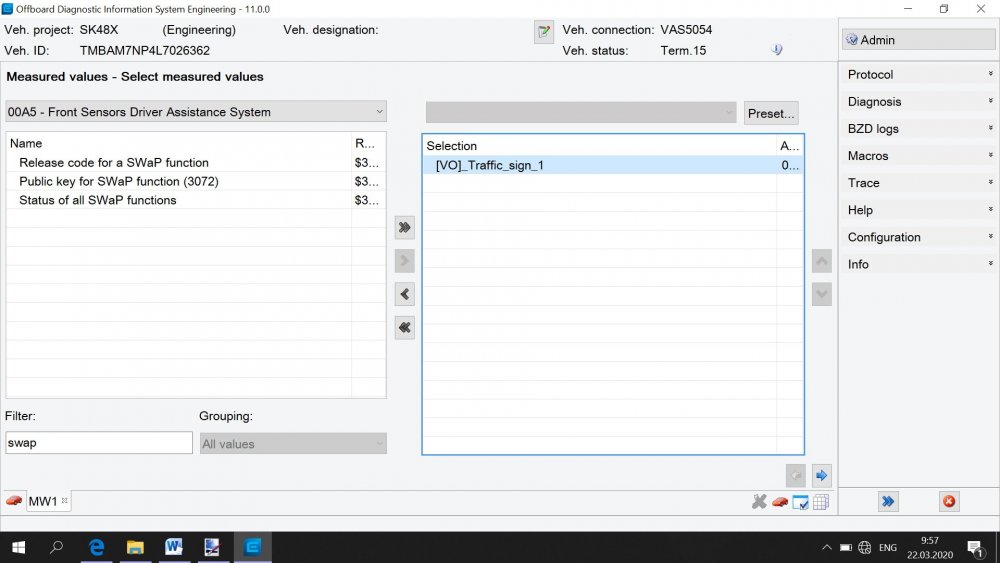
Task: Click the Windows Start button
Action: click(18, 547)
